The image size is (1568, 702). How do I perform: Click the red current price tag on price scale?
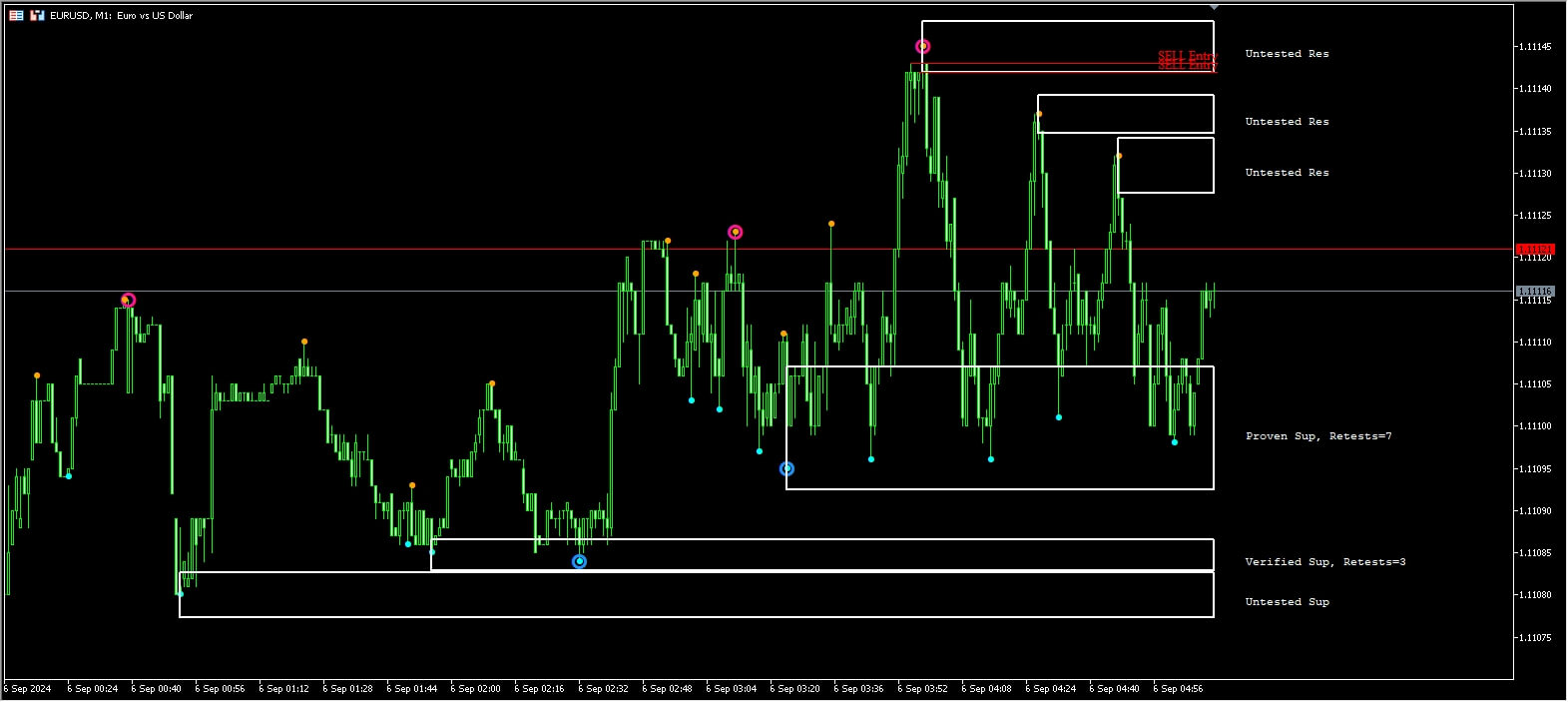(1535, 249)
